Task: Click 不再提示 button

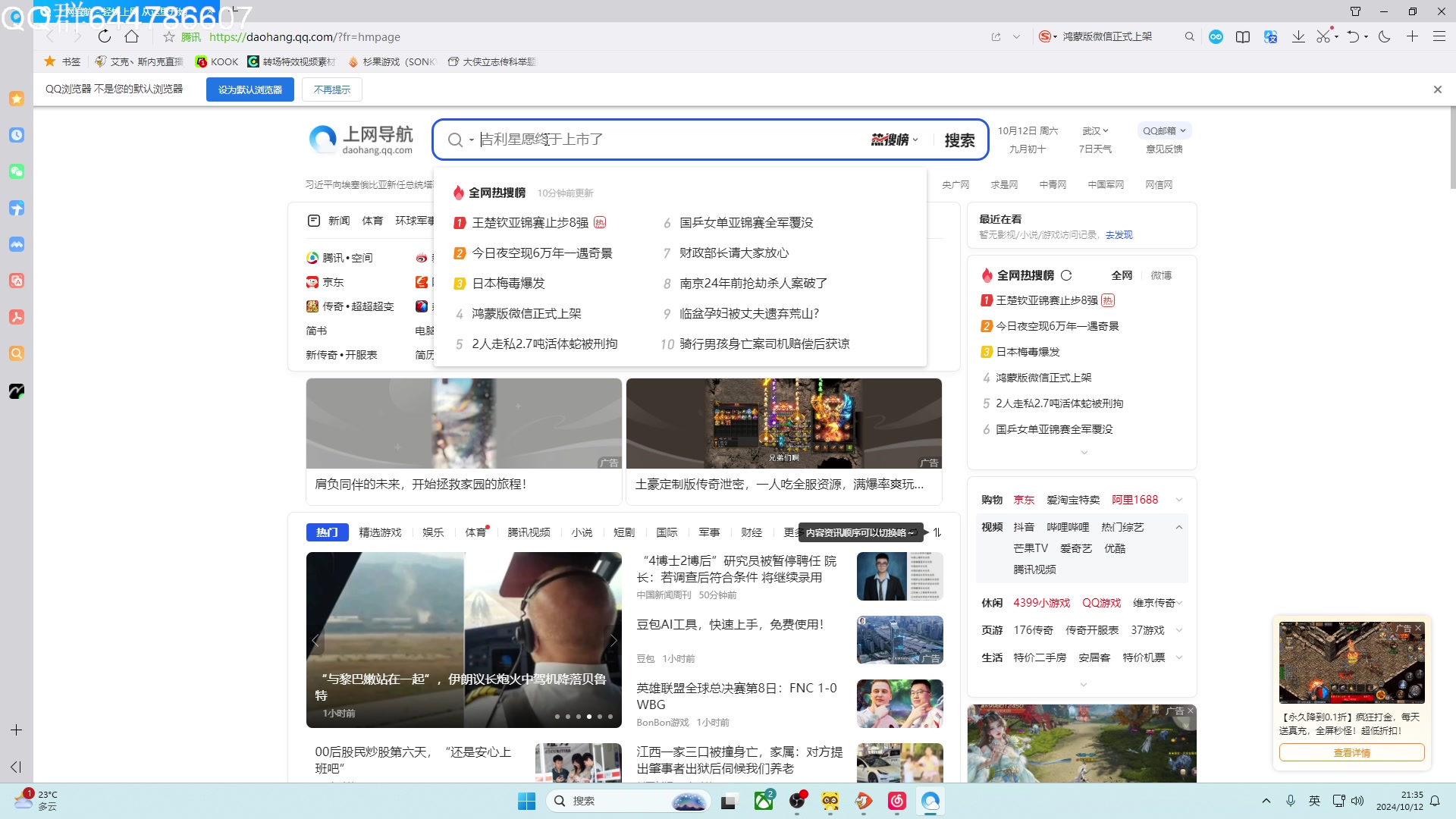Action: pos(332,89)
